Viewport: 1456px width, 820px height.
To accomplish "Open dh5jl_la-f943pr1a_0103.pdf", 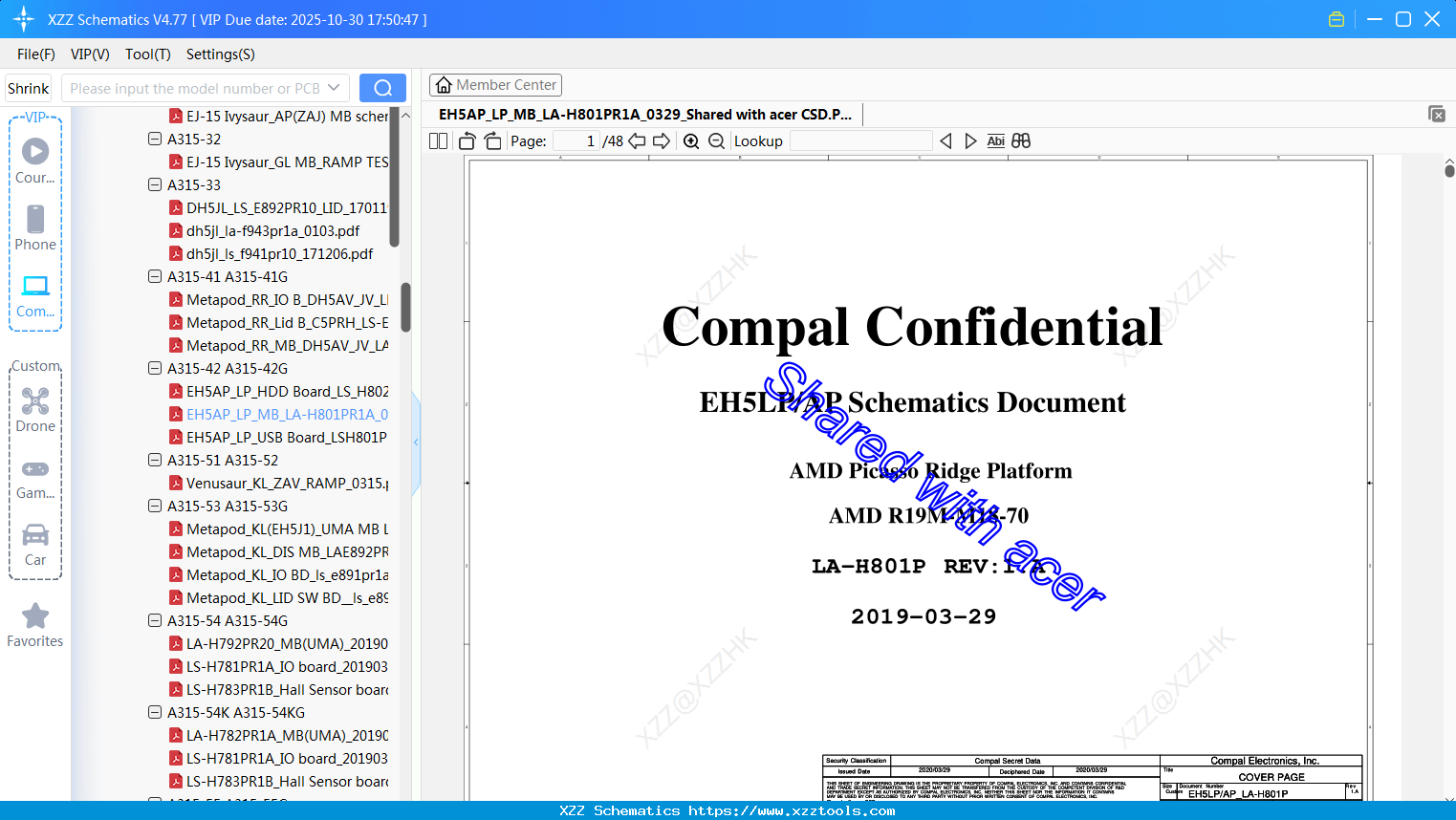I will [265, 230].
